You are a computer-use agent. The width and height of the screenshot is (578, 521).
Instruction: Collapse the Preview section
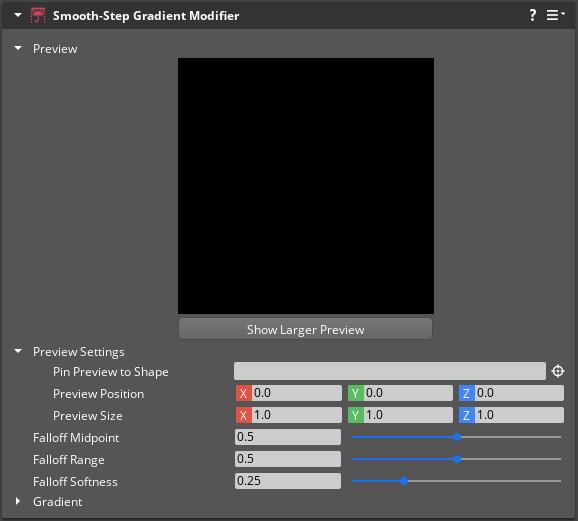coord(18,48)
